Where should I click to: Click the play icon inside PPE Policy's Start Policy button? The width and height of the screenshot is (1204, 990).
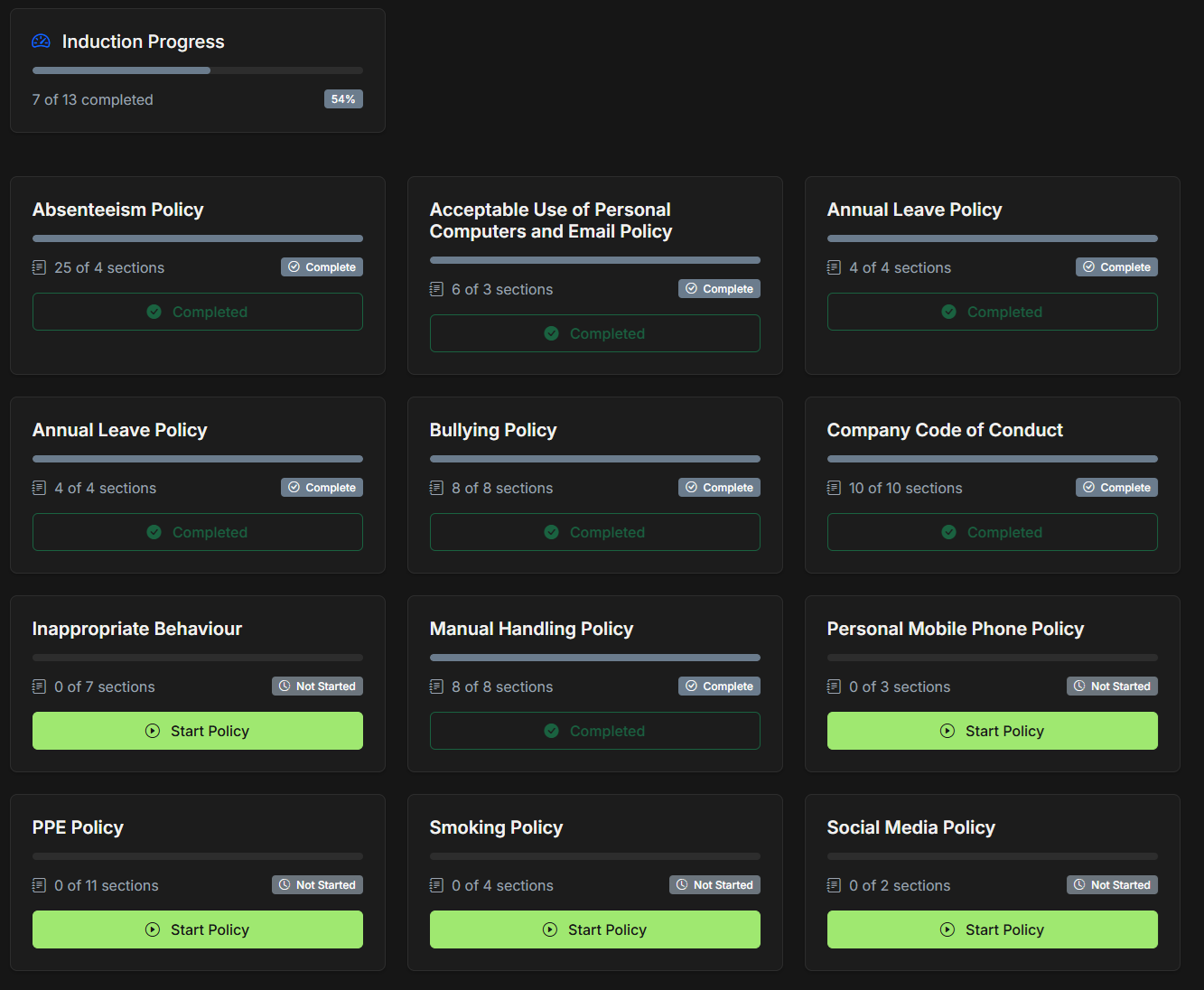(152, 929)
